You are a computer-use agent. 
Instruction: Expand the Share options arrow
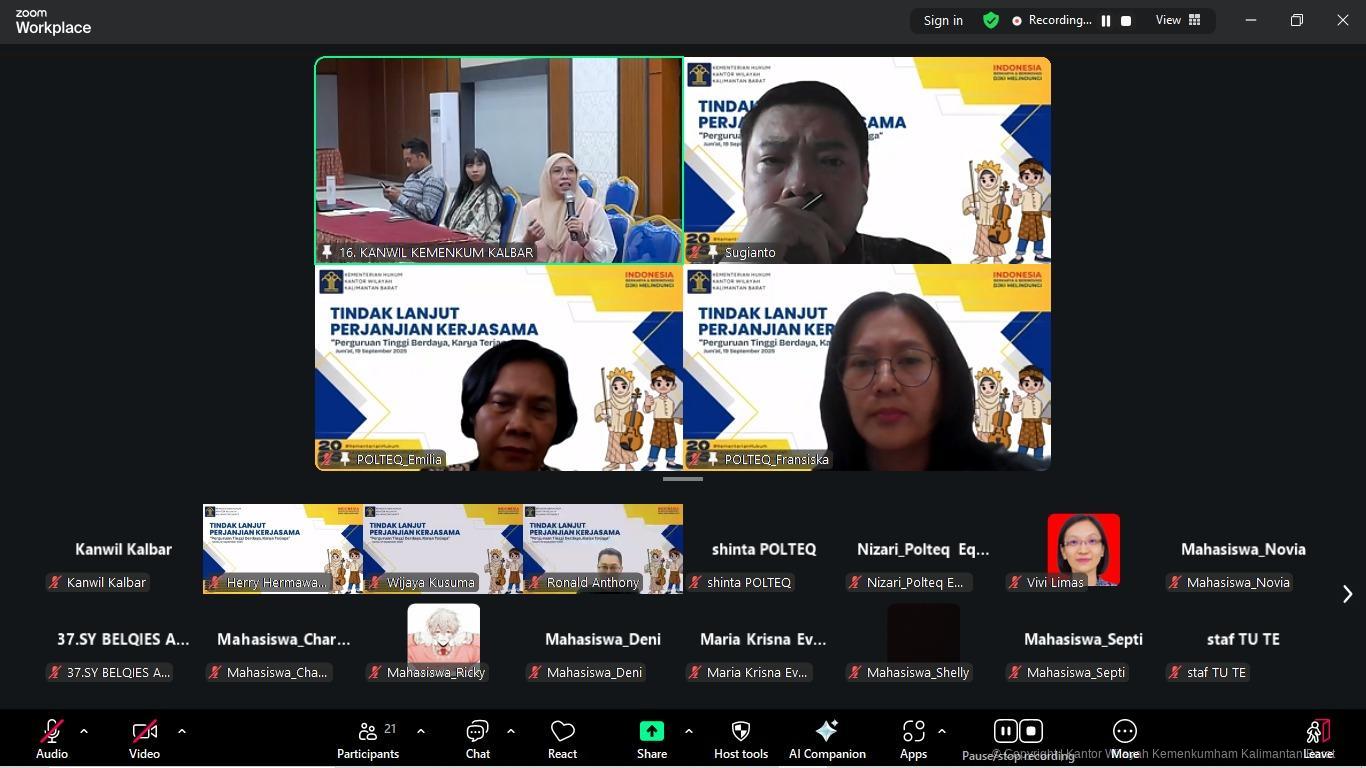688,731
